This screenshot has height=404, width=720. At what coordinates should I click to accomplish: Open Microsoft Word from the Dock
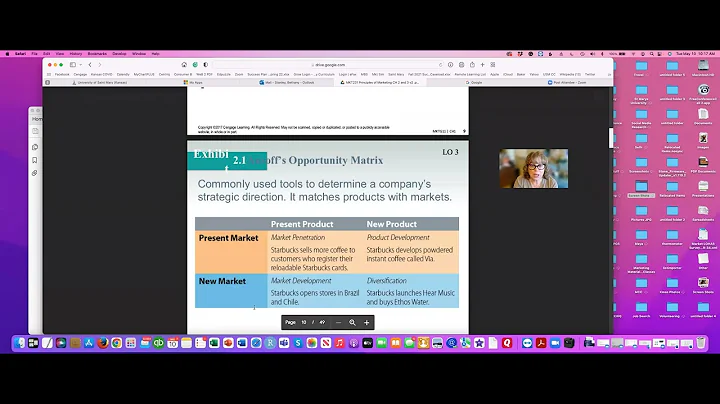click(242, 343)
